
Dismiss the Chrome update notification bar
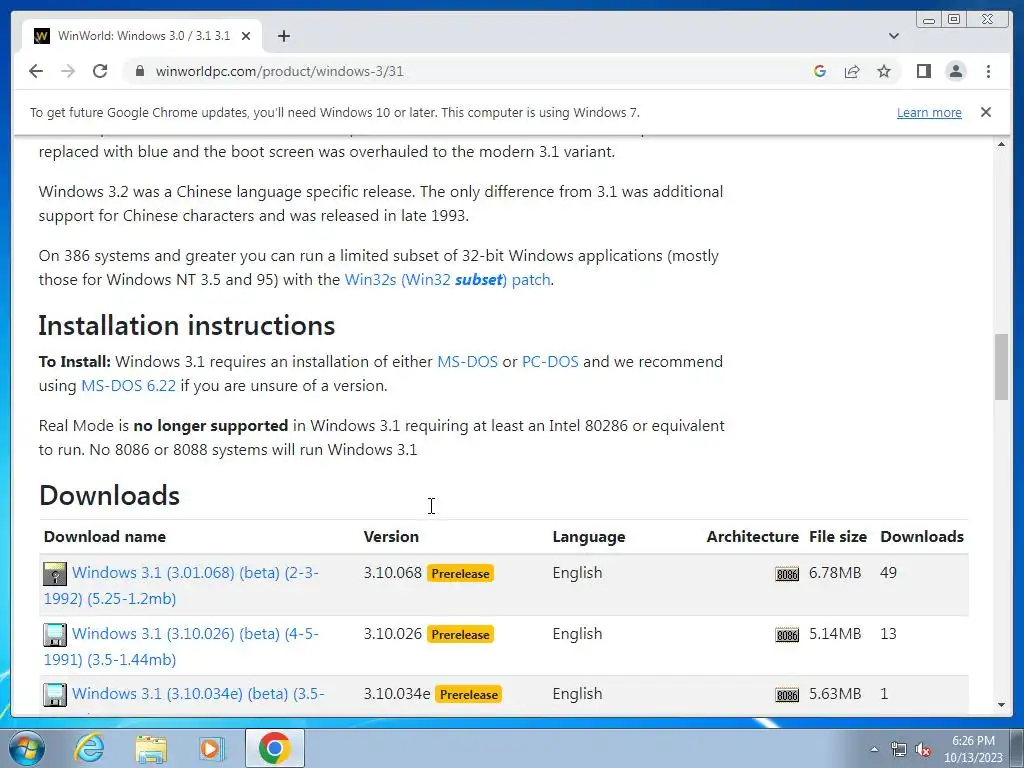(x=985, y=112)
